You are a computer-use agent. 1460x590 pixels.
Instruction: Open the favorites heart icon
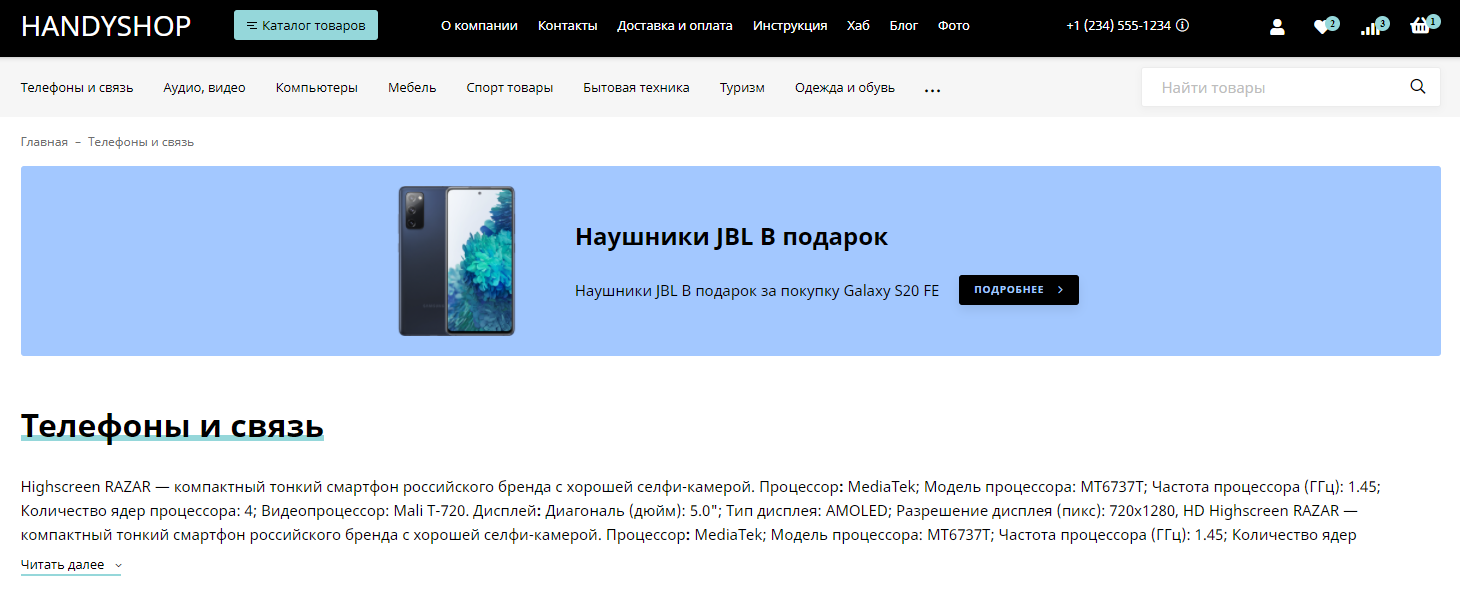(1322, 27)
